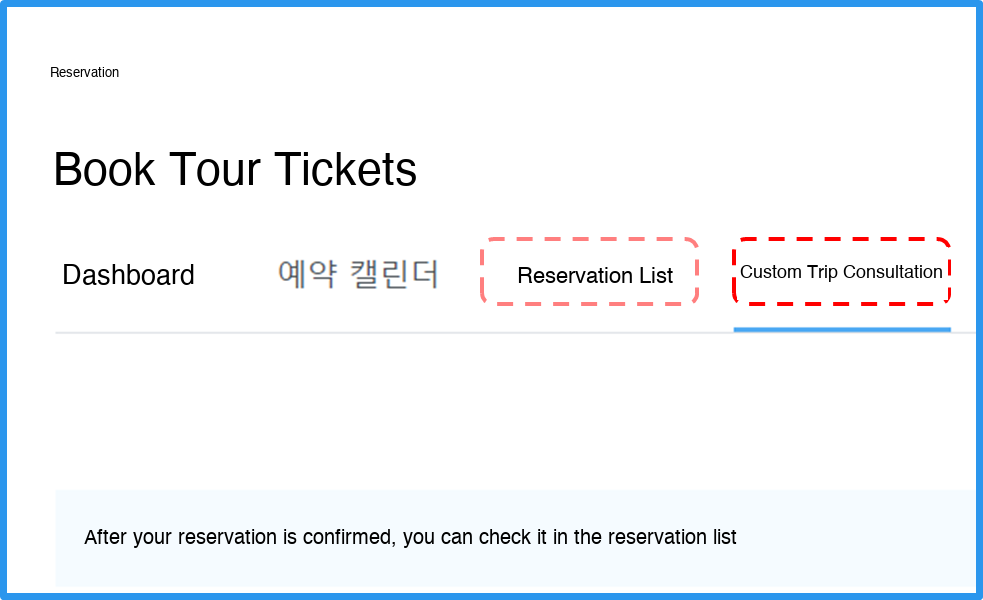Click the "After your reservation is confirmed" text
983x600 pixels.
pos(410,537)
